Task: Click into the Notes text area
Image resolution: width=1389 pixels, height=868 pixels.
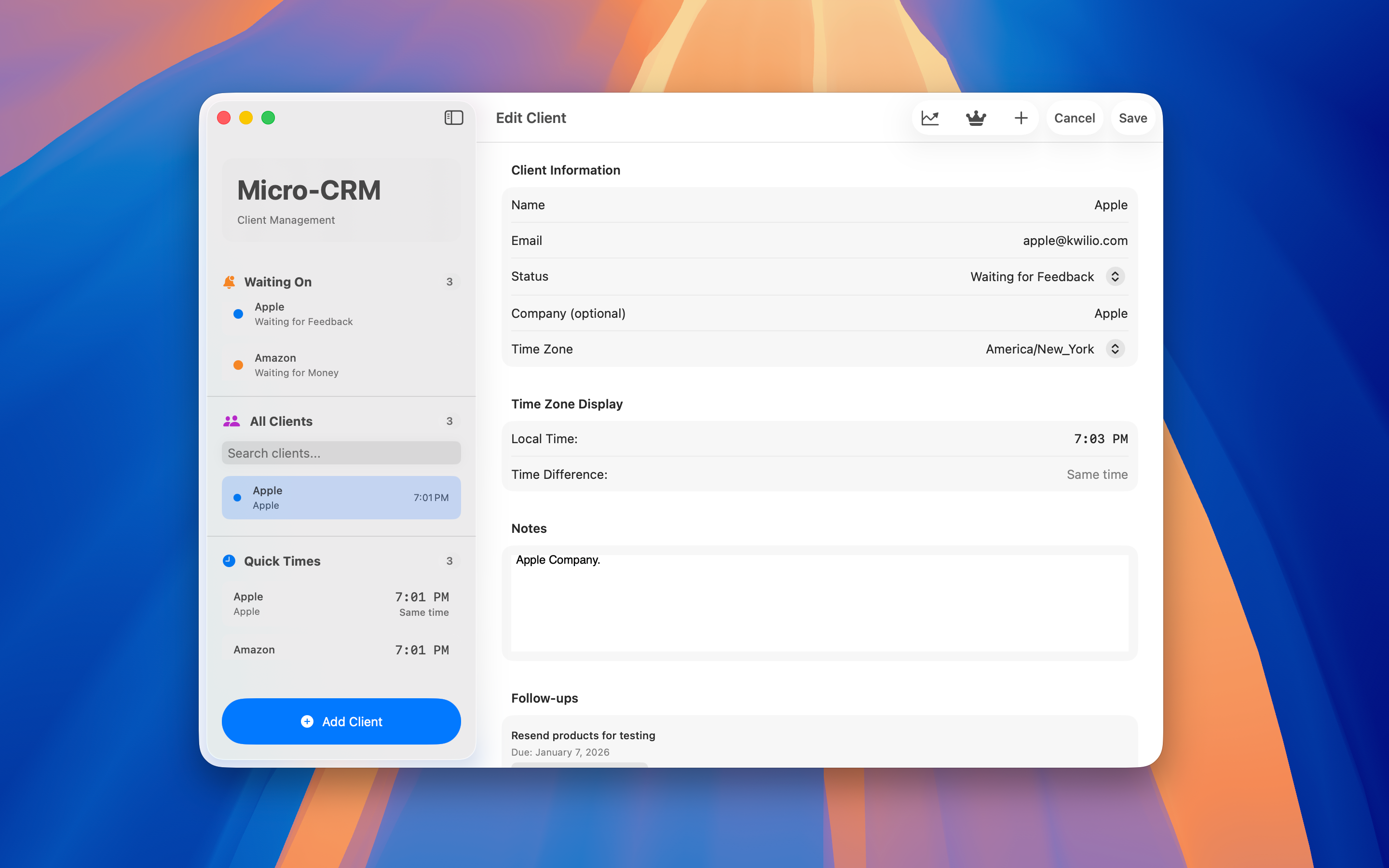Action: point(819,603)
